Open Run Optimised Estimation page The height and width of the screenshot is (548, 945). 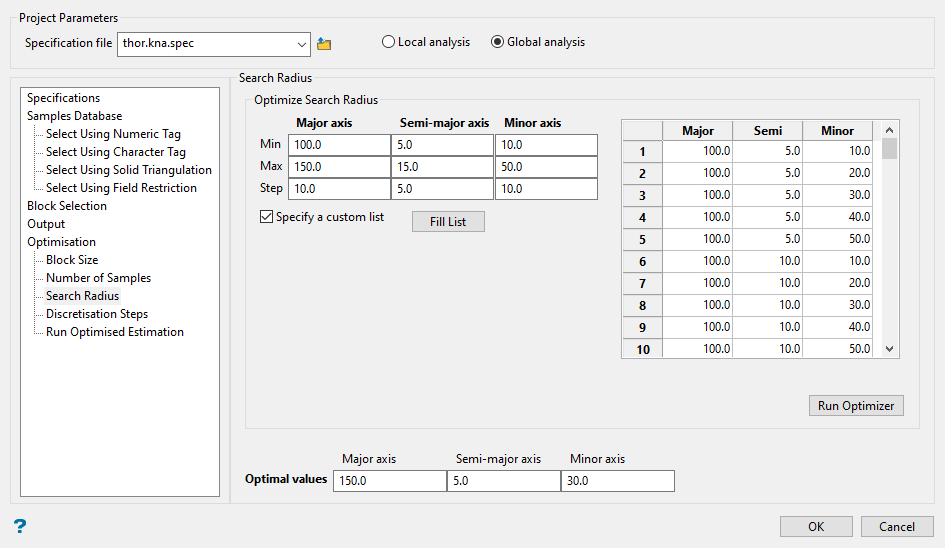(x=114, y=332)
